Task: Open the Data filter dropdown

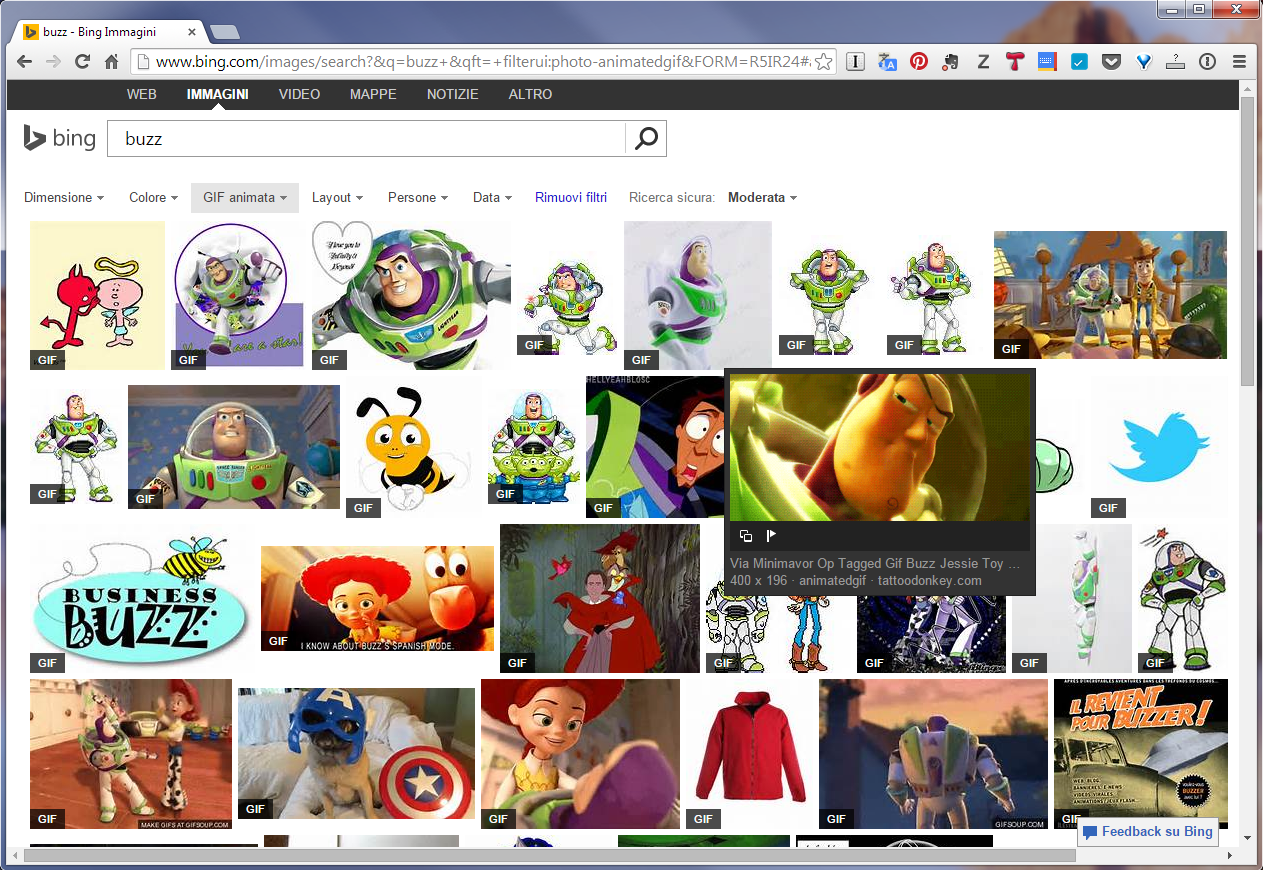Action: click(x=492, y=198)
